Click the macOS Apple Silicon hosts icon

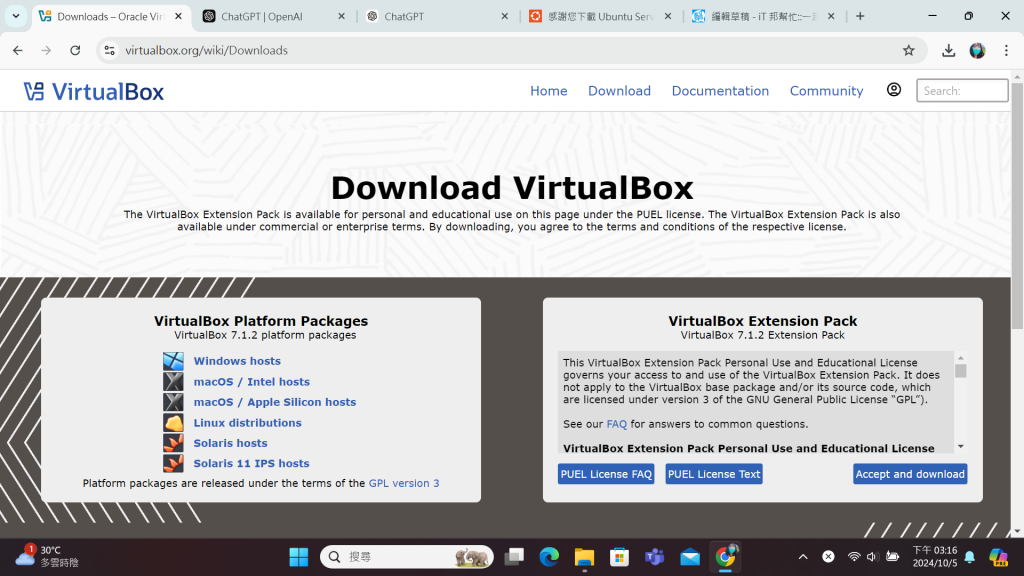pos(173,402)
